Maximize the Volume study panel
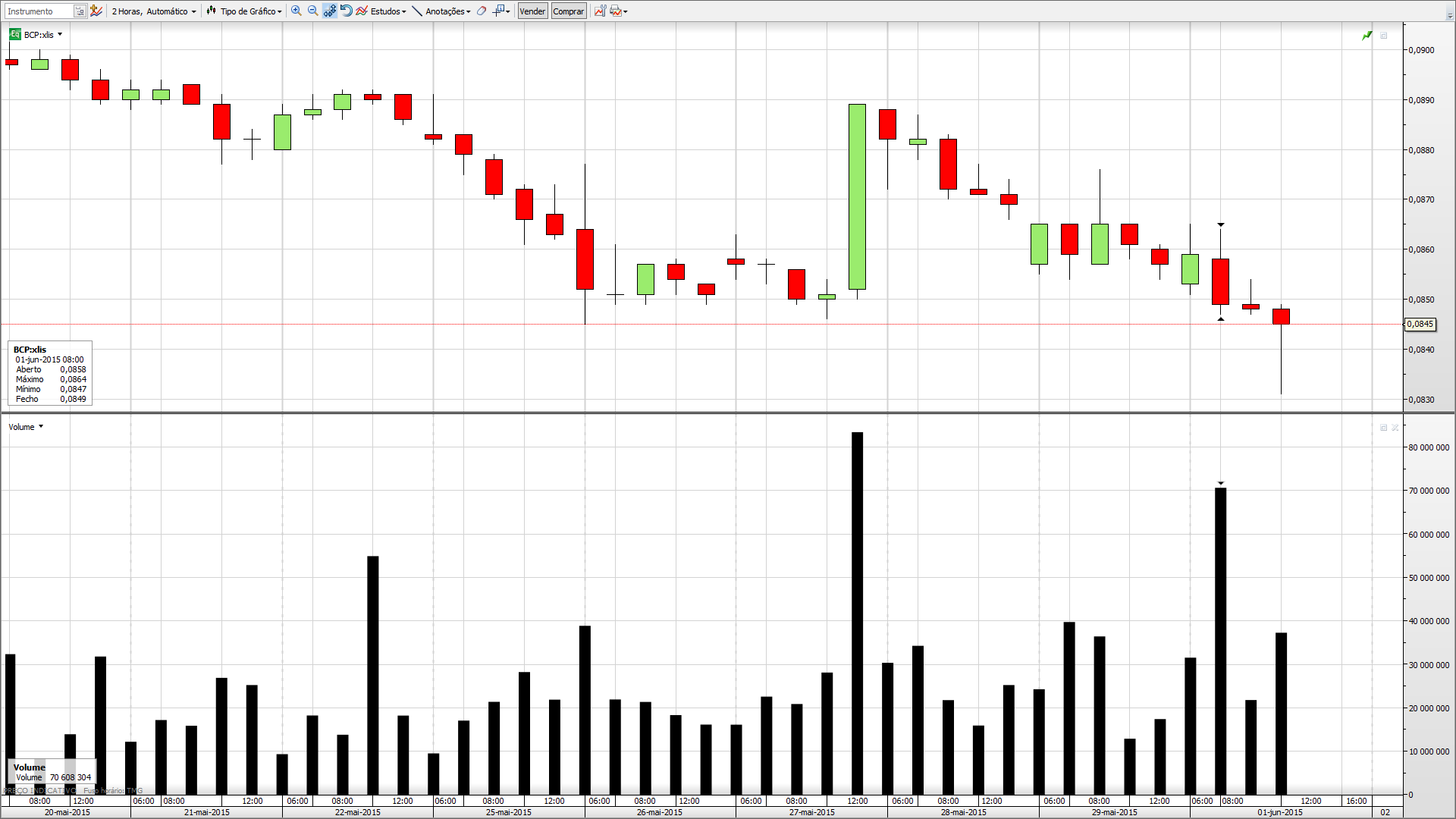The width and height of the screenshot is (1456, 819). pyautogui.click(x=1383, y=428)
